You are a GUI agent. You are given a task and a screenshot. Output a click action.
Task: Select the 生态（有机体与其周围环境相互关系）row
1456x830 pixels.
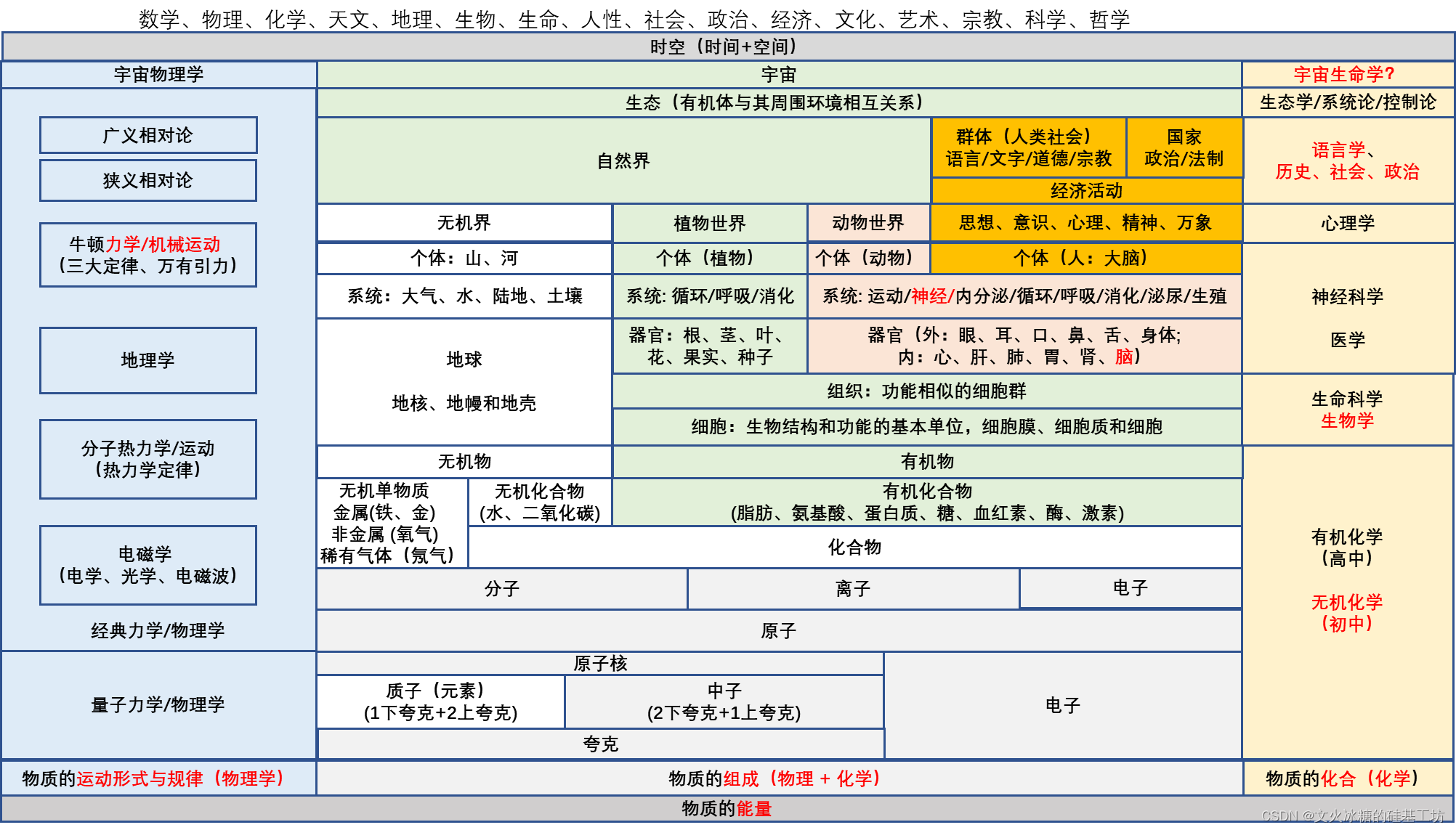779,102
